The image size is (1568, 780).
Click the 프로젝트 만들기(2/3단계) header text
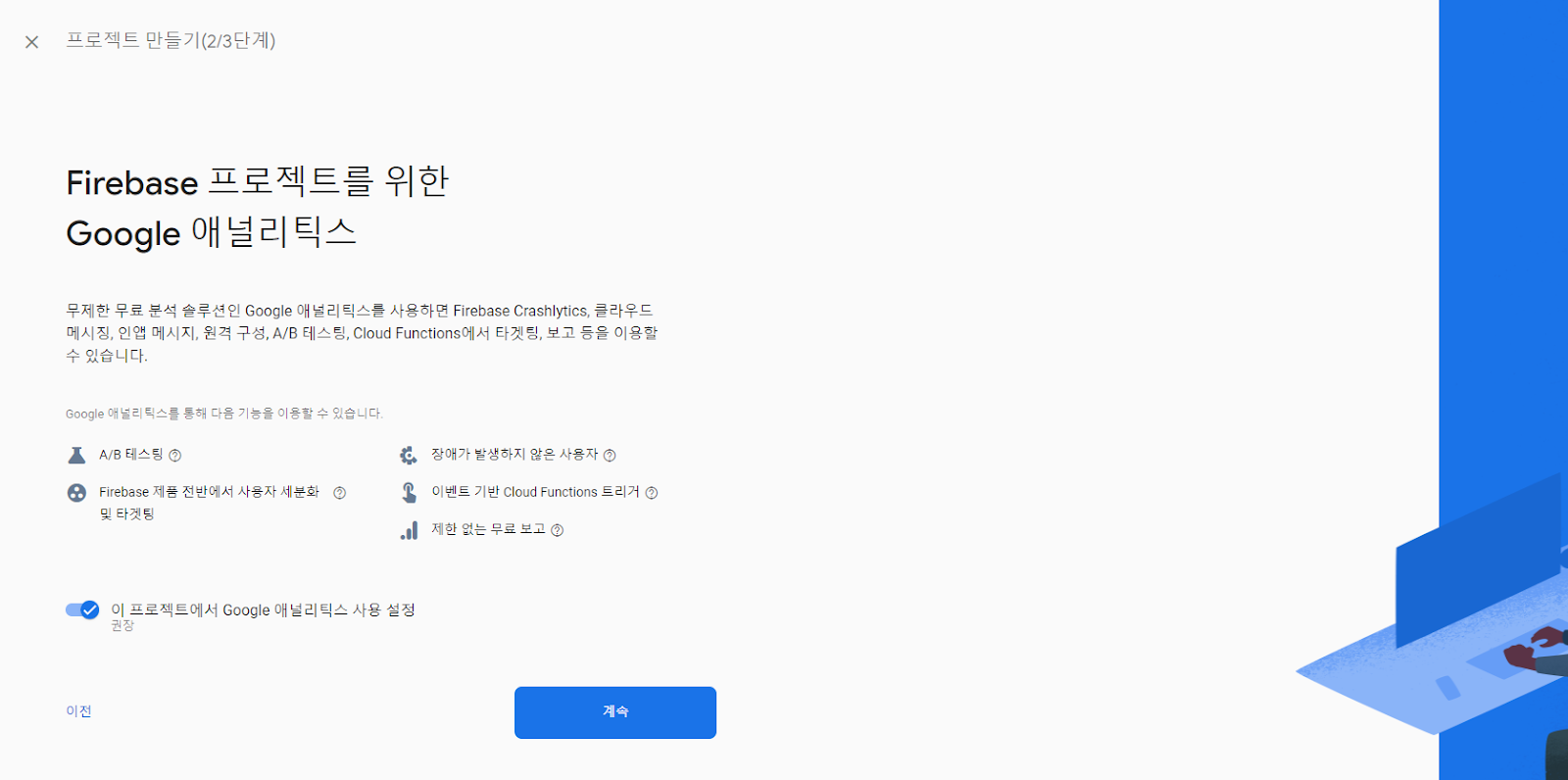pyautogui.click(x=171, y=40)
